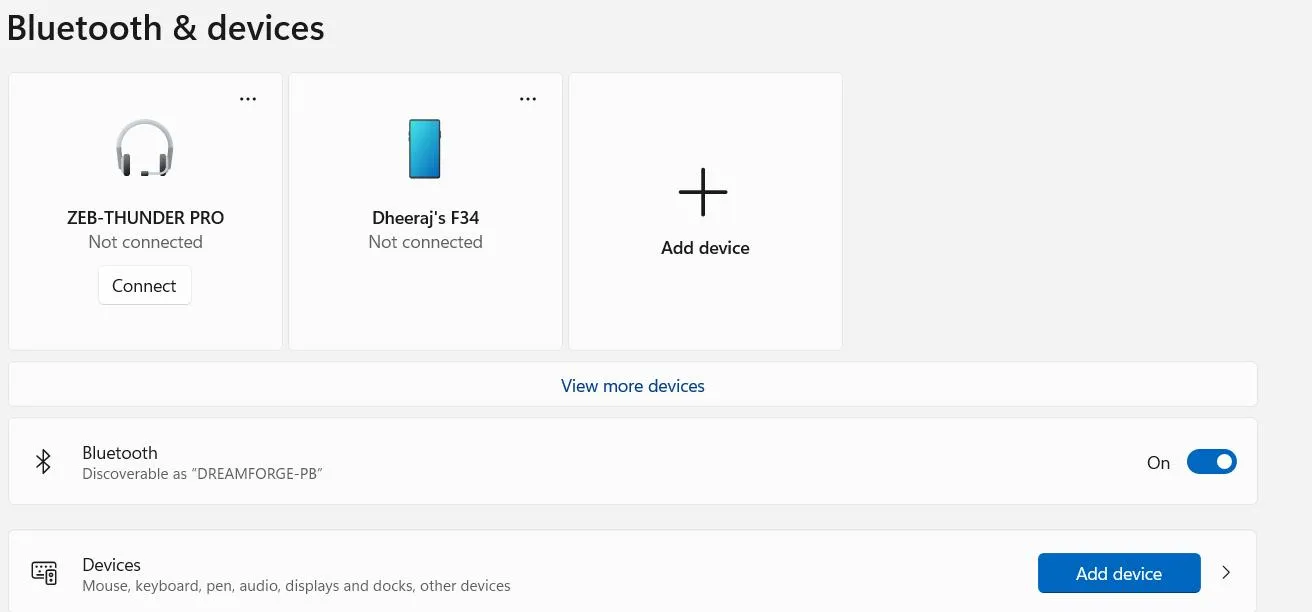Click the Bluetooth & devices page heading
This screenshot has height=612, width=1312.
(166, 28)
